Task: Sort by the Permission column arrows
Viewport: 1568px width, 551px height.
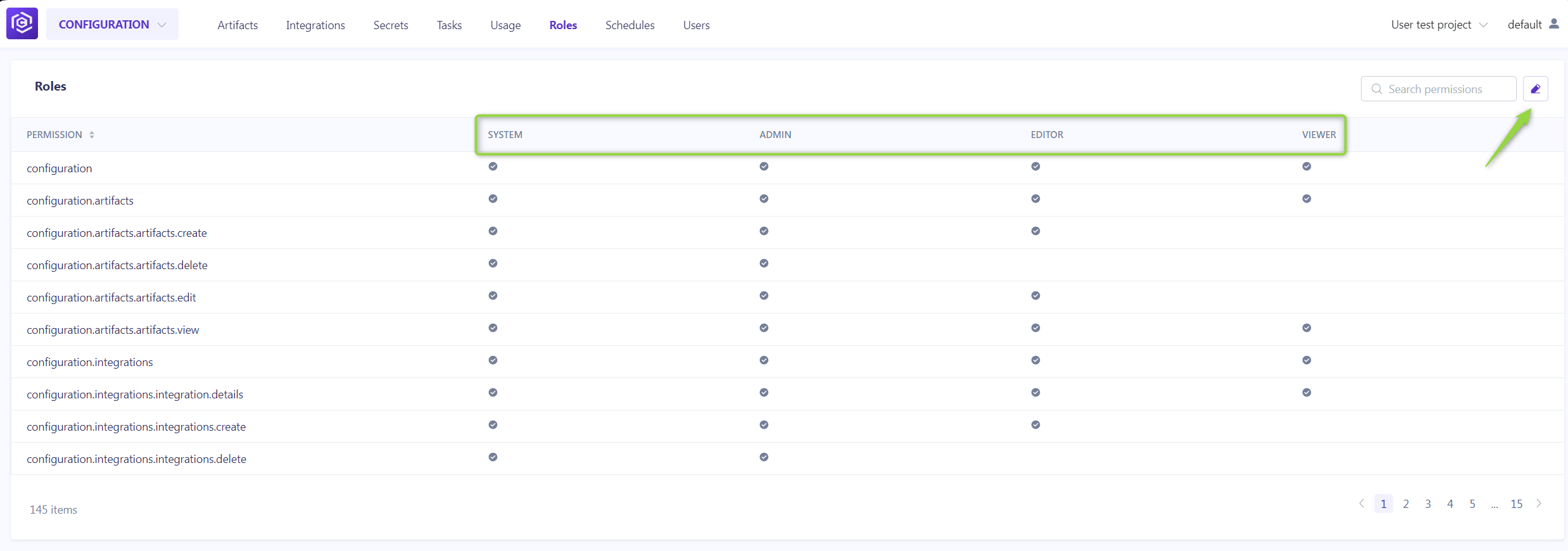Action: (x=92, y=135)
